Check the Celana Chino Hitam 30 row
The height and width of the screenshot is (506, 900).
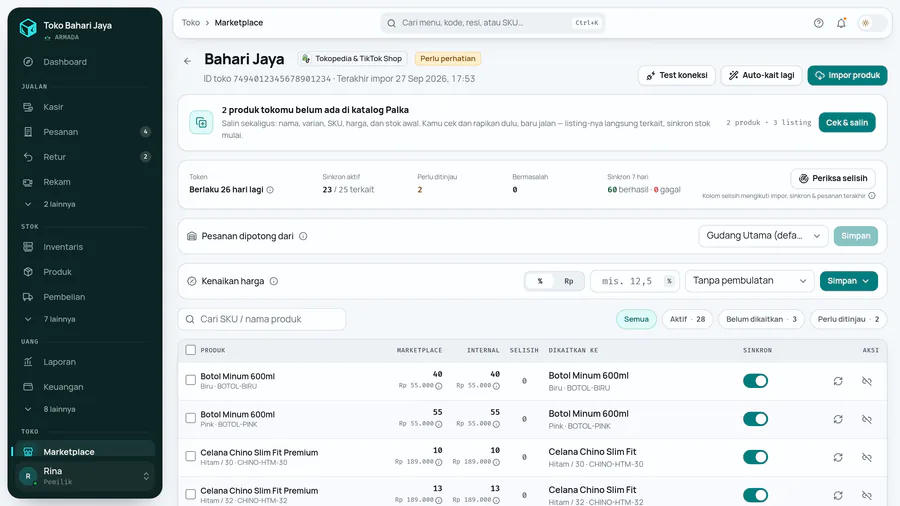click(x=191, y=456)
